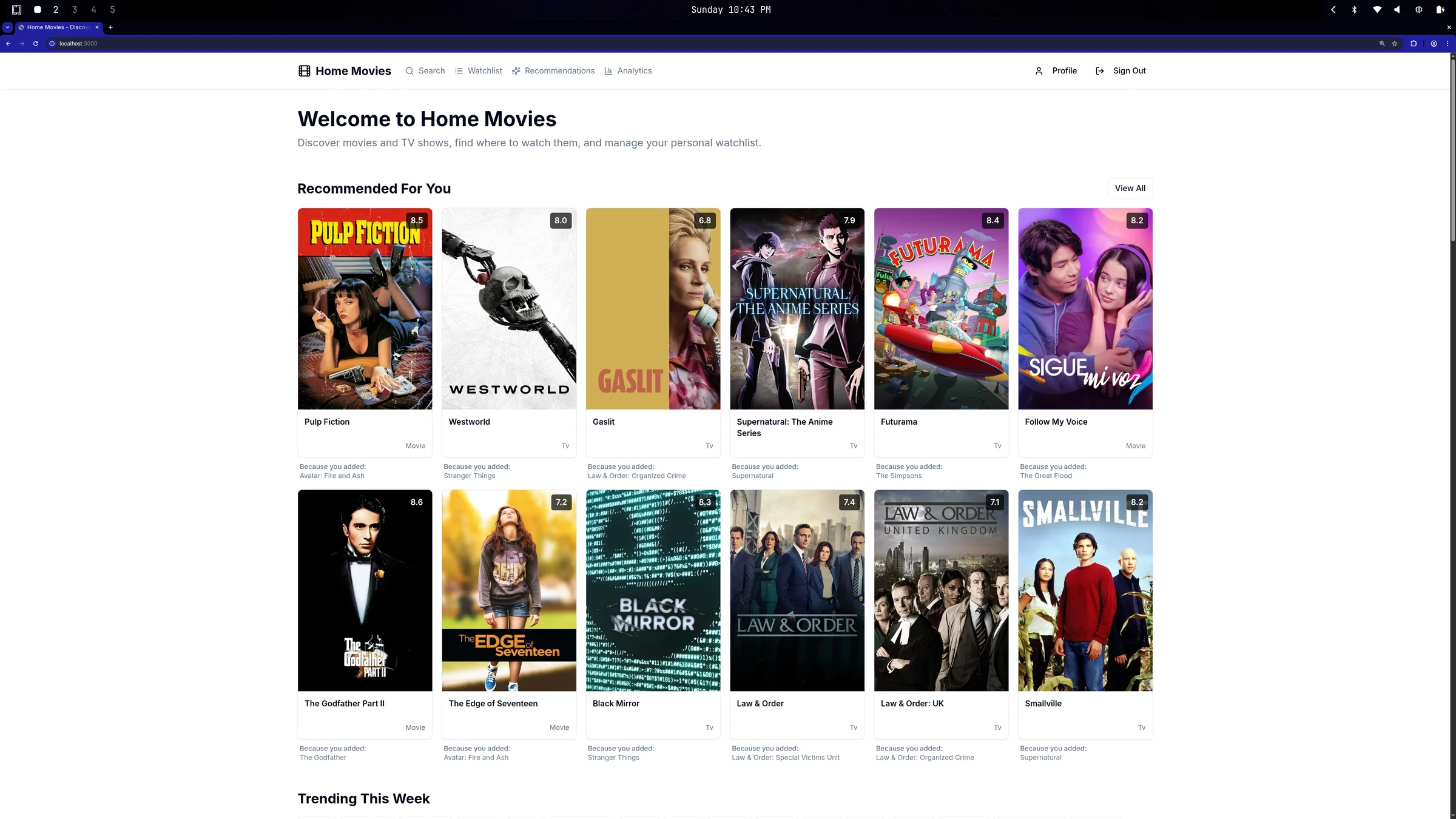Click the zoom magnifier icon in address bar

point(1382,44)
